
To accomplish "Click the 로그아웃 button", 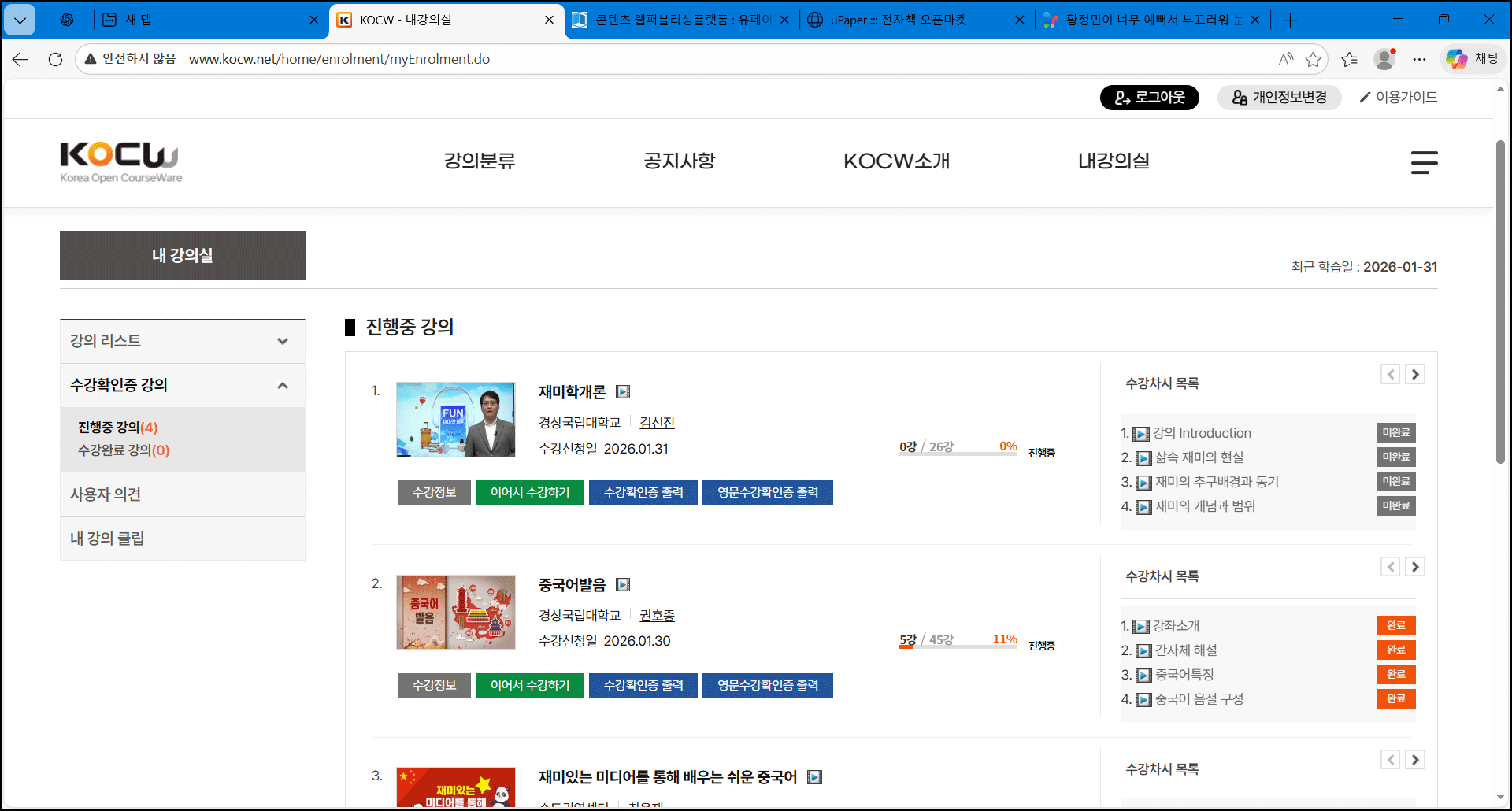I will 1150,98.
